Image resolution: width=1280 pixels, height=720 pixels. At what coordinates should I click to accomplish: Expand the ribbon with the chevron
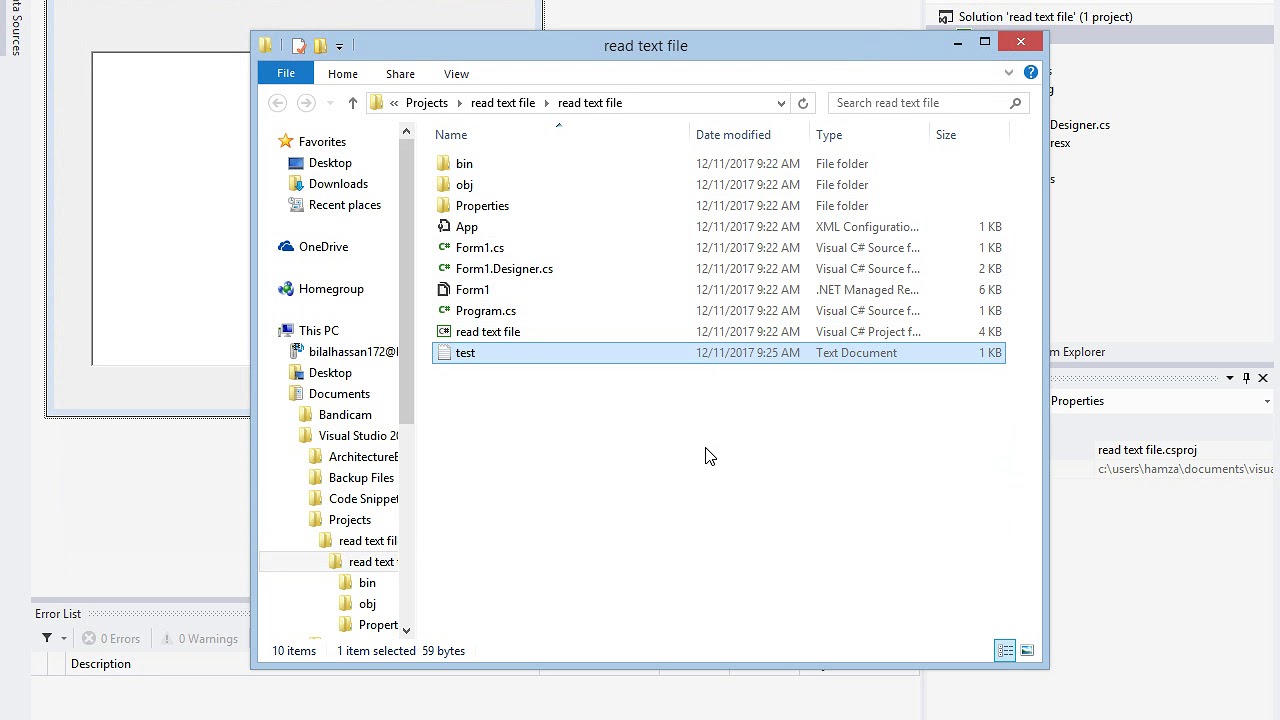pos(1009,72)
